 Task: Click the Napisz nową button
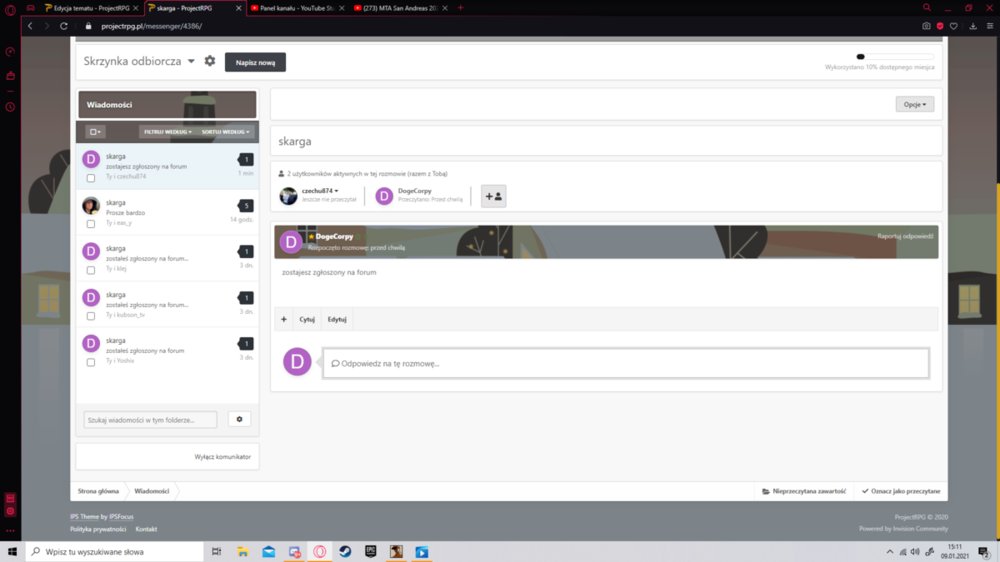pyautogui.click(x=255, y=63)
